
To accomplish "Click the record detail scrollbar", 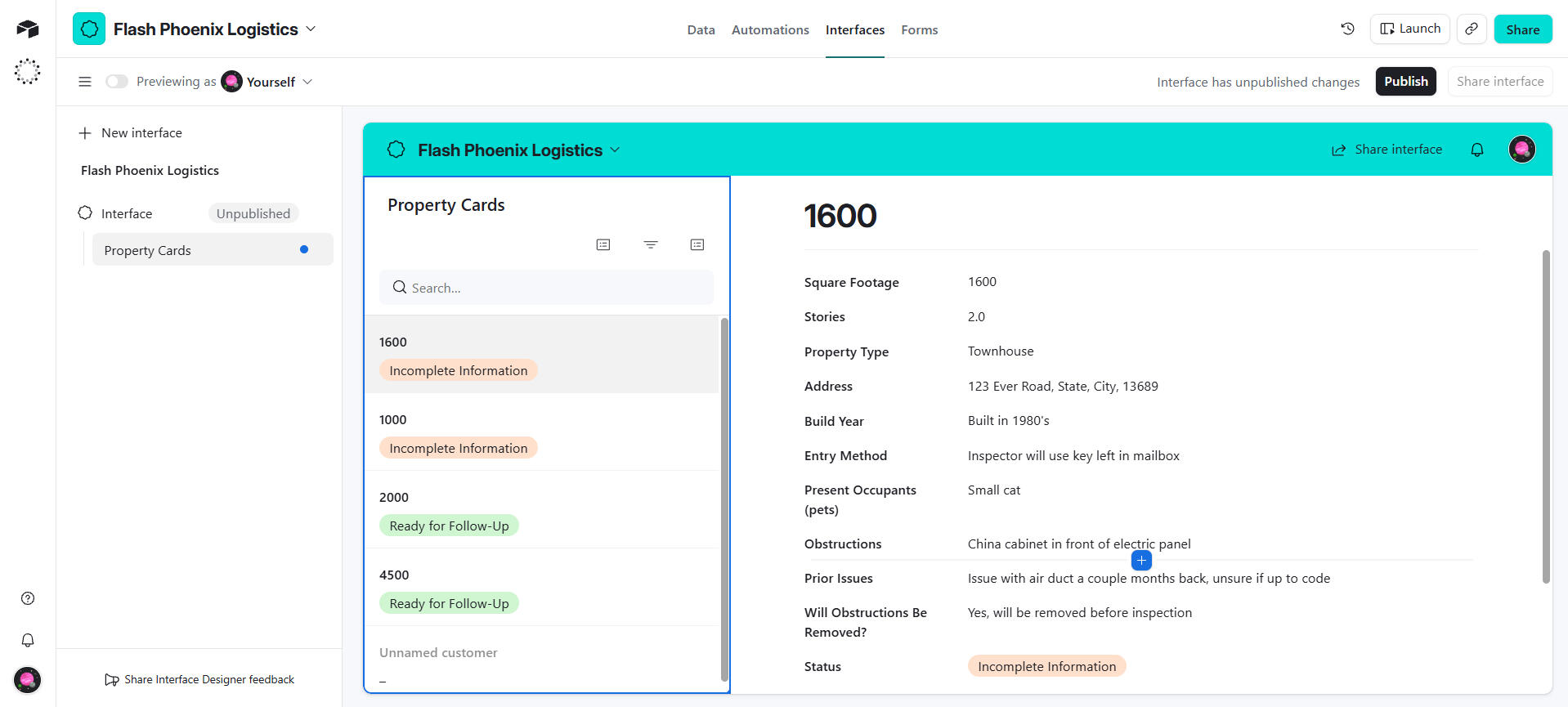I will (x=1545, y=417).
